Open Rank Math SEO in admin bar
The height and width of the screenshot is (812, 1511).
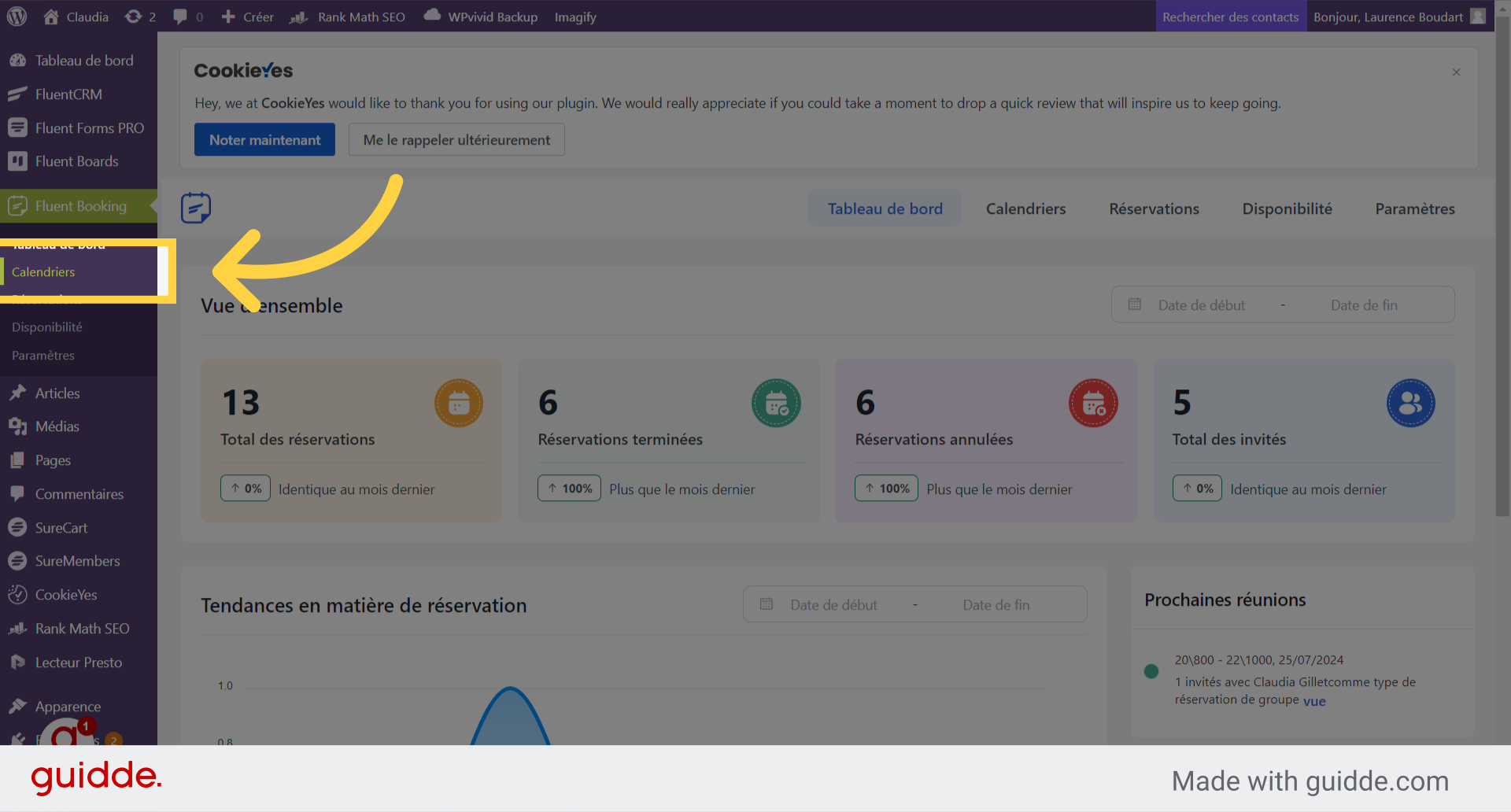(x=347, y=17)
